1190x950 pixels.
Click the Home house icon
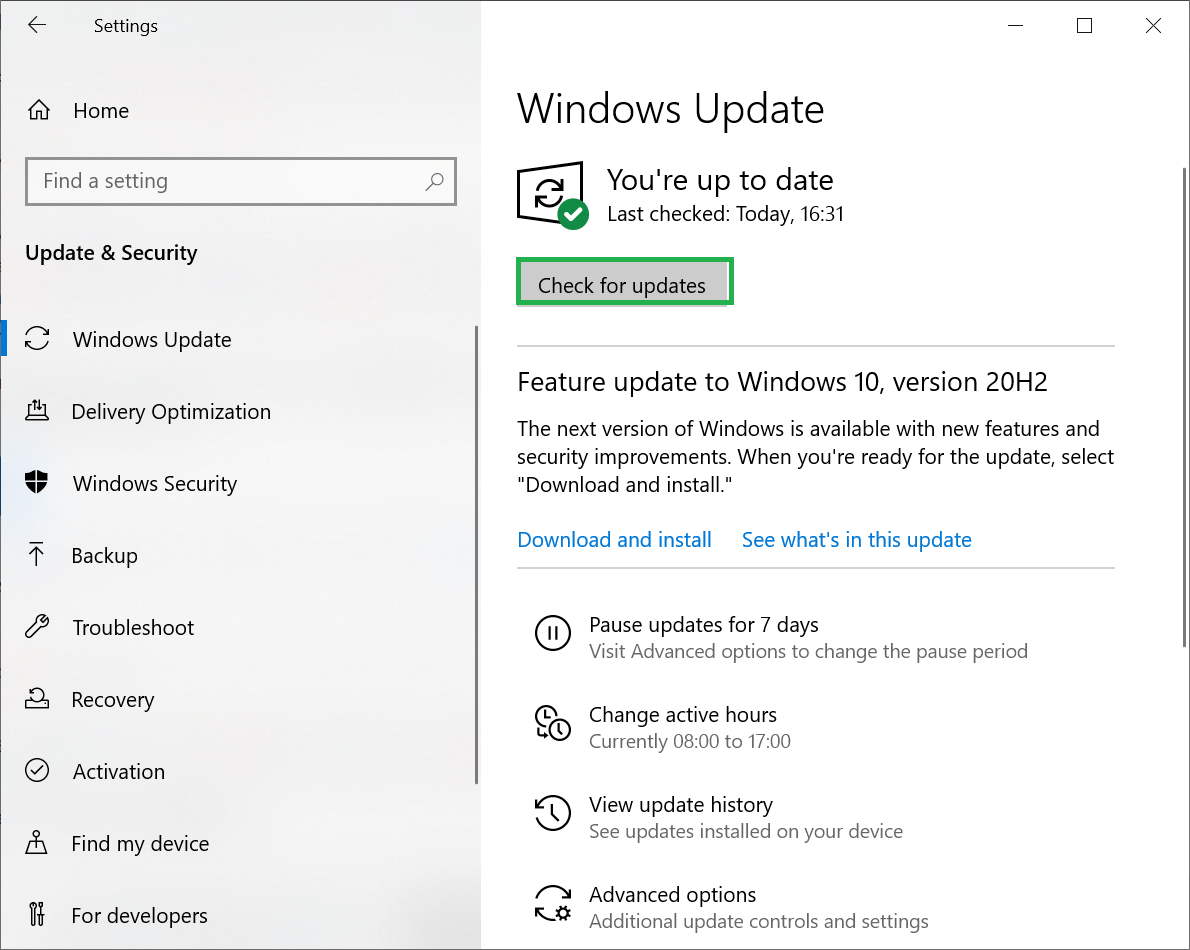click(x=39, y=111)
